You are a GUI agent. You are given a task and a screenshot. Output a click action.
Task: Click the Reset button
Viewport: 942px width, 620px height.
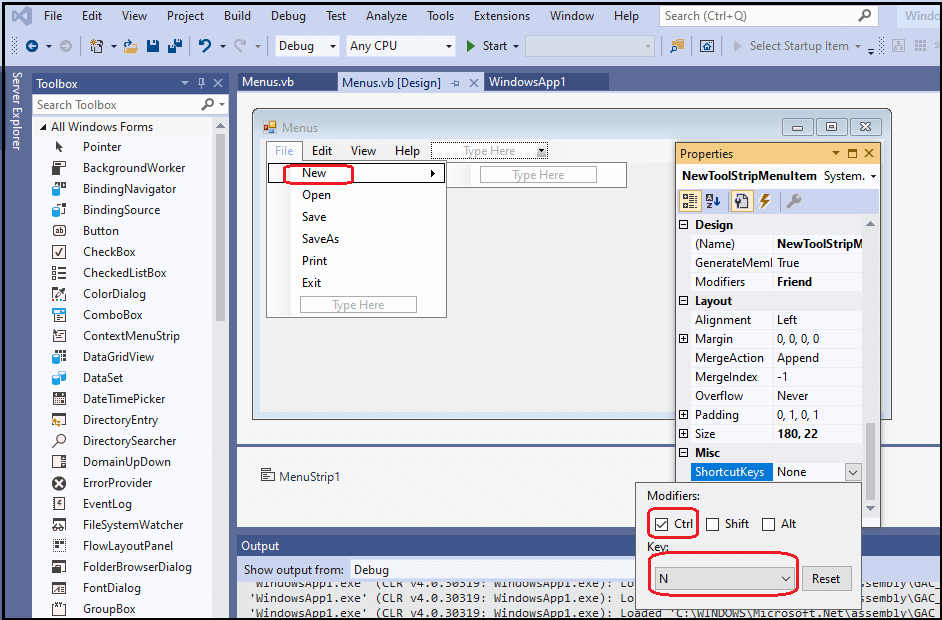tap(825, 578)
